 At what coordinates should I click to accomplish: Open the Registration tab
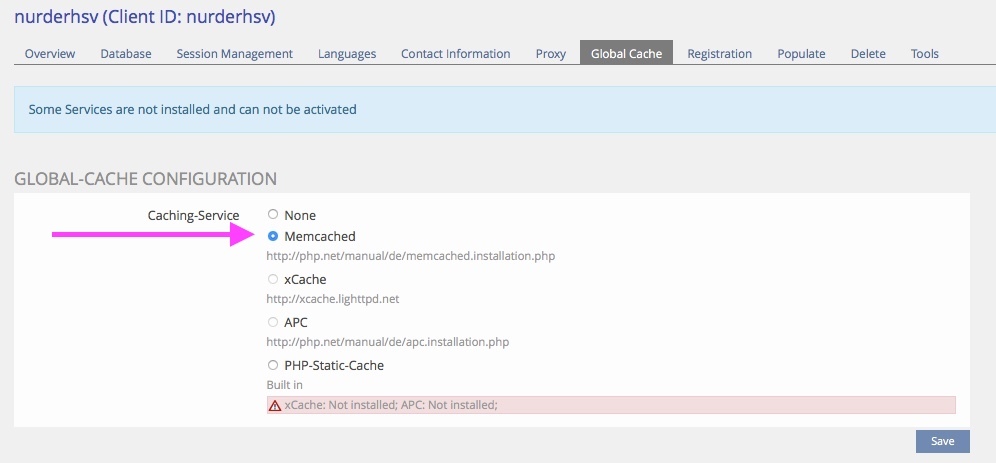[719, 53]
